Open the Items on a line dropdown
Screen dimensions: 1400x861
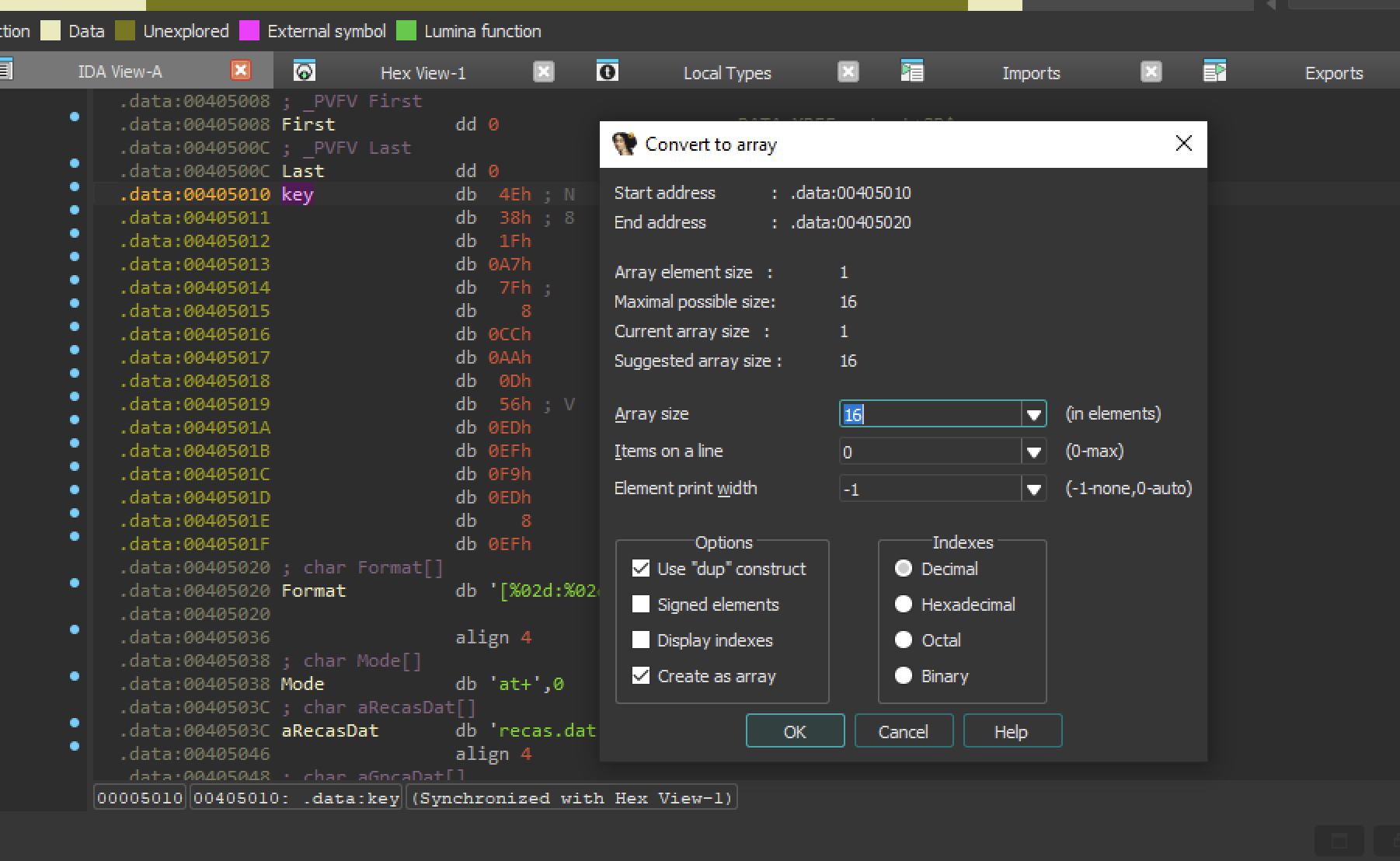pyautogui.click(x=1033, y=451)
